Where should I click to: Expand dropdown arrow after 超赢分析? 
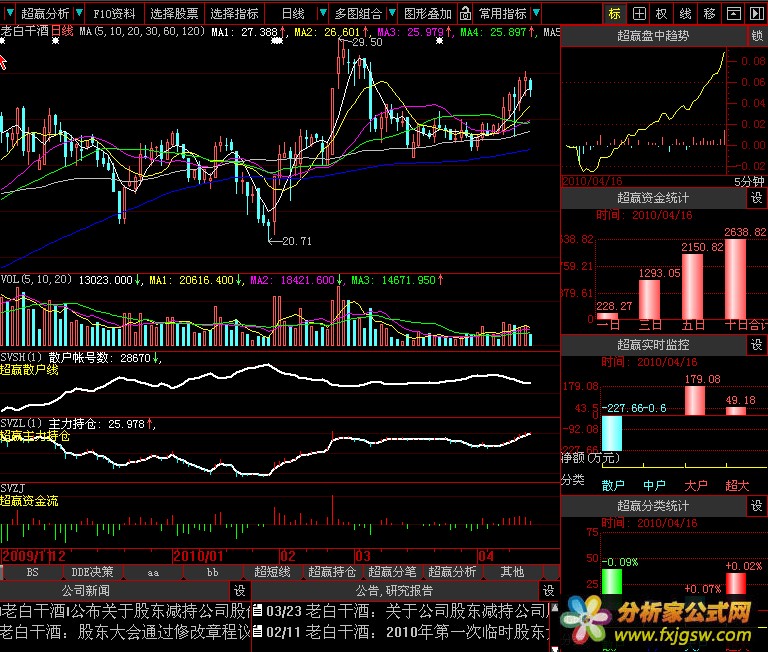(79, 13)
